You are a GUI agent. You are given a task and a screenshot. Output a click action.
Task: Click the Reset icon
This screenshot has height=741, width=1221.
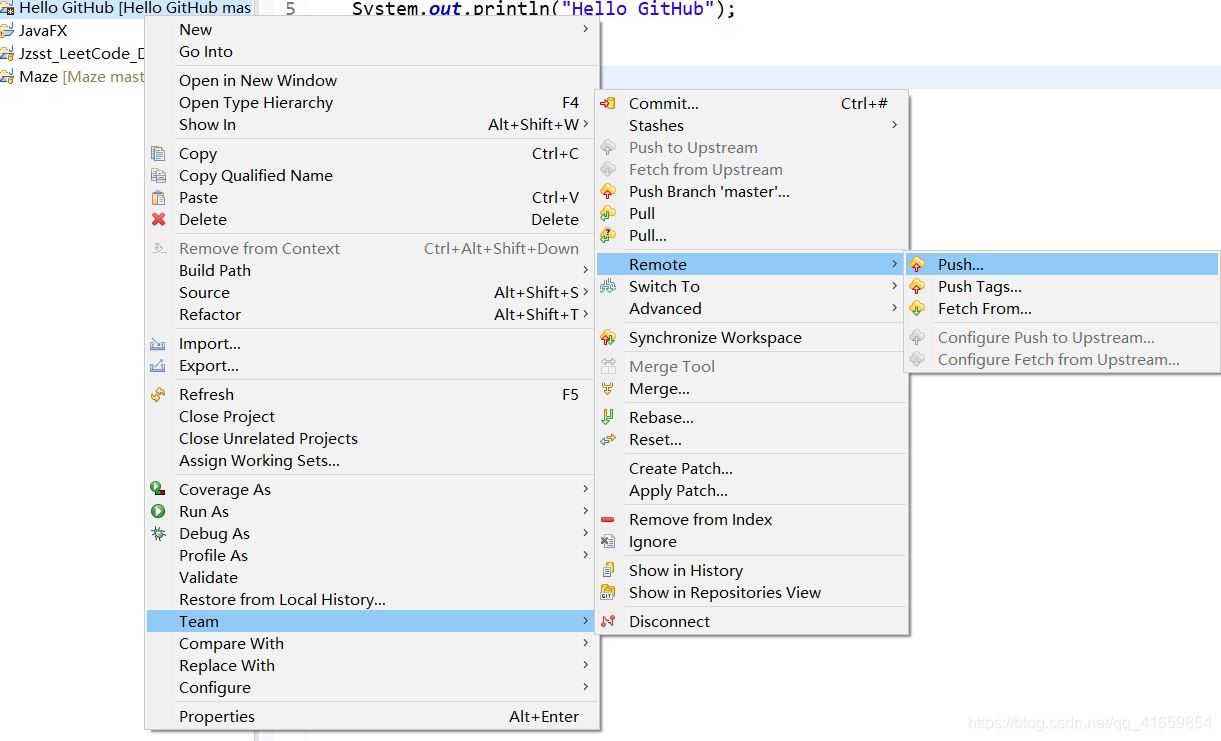(x=607, y=439)
